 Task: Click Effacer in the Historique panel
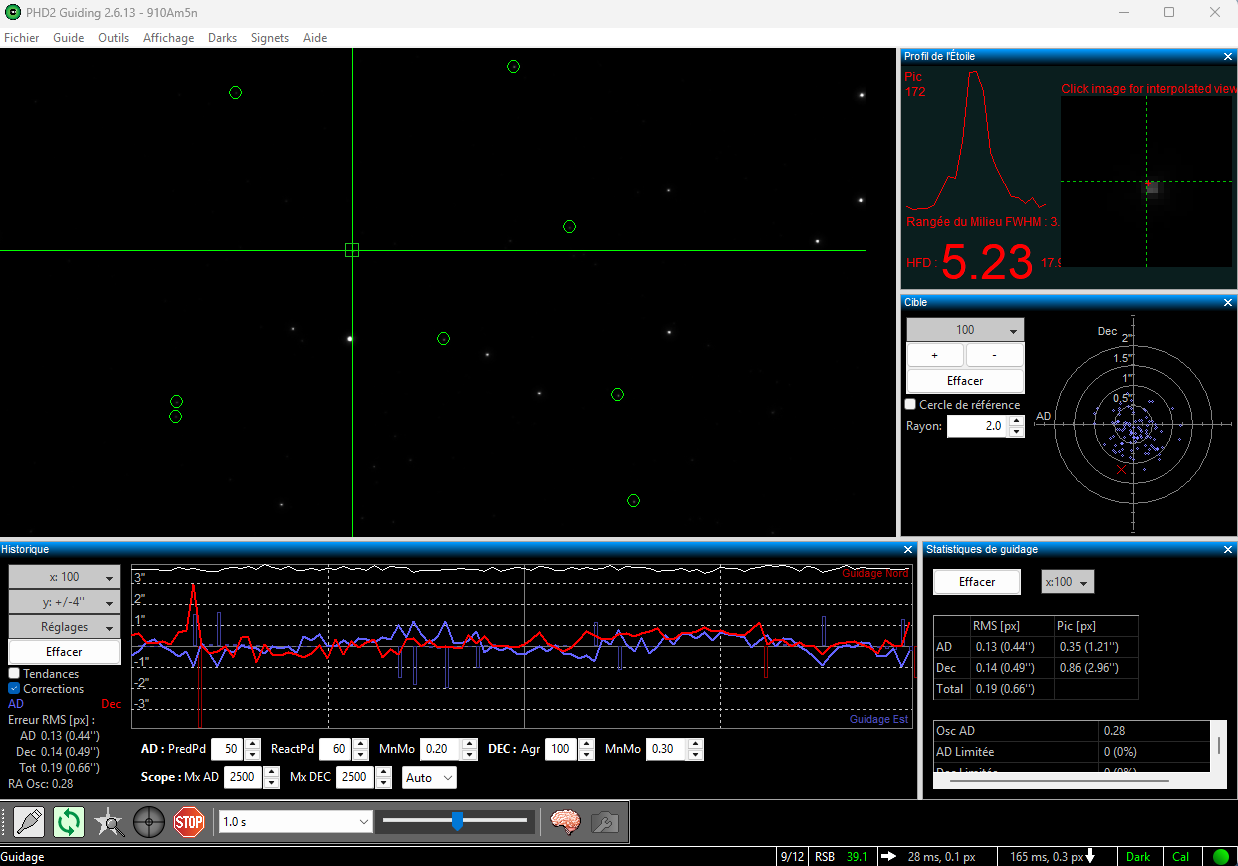[x=64, y=652]
